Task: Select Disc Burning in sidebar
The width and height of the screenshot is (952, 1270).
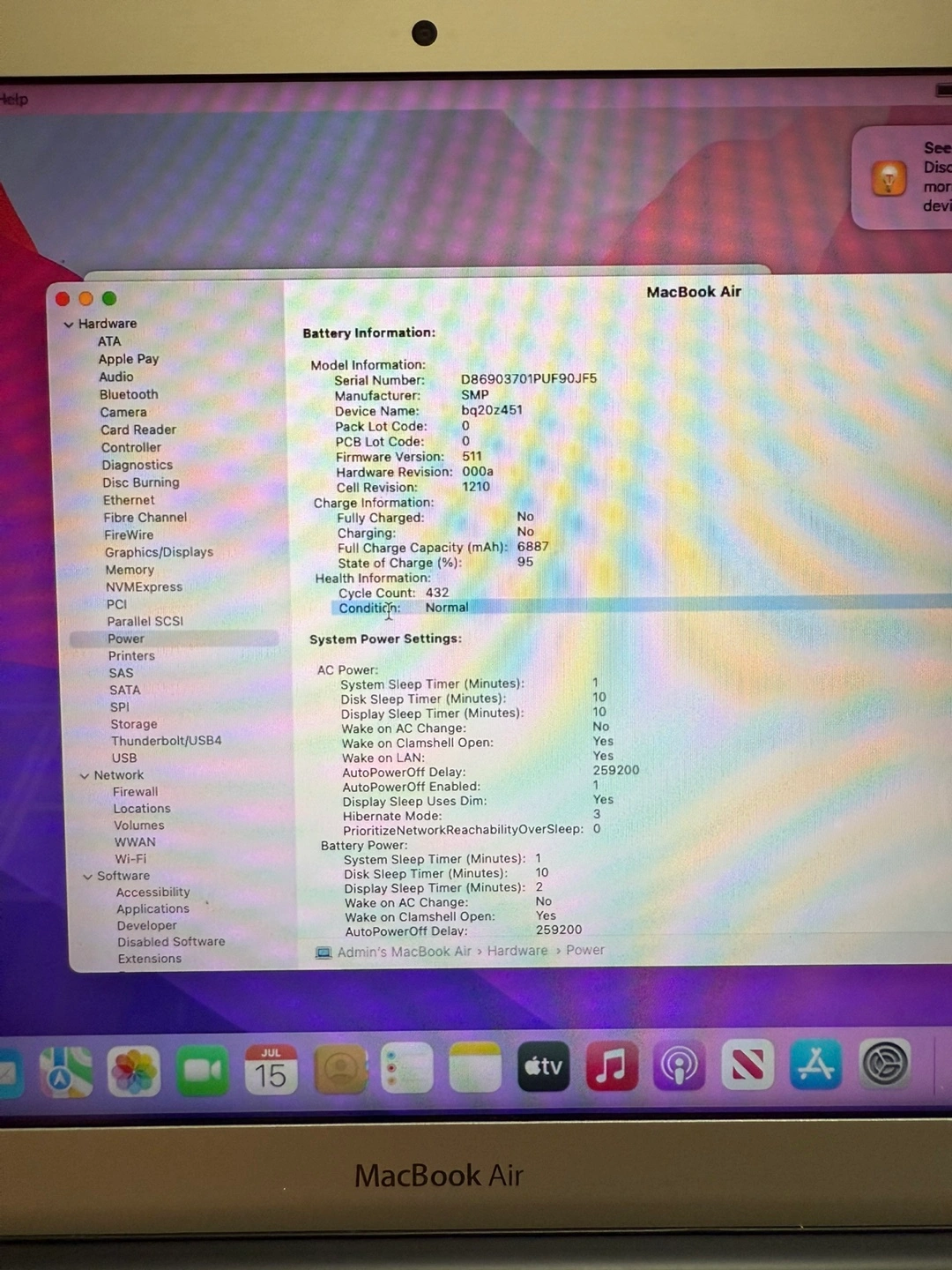Action: pos(141,482)
